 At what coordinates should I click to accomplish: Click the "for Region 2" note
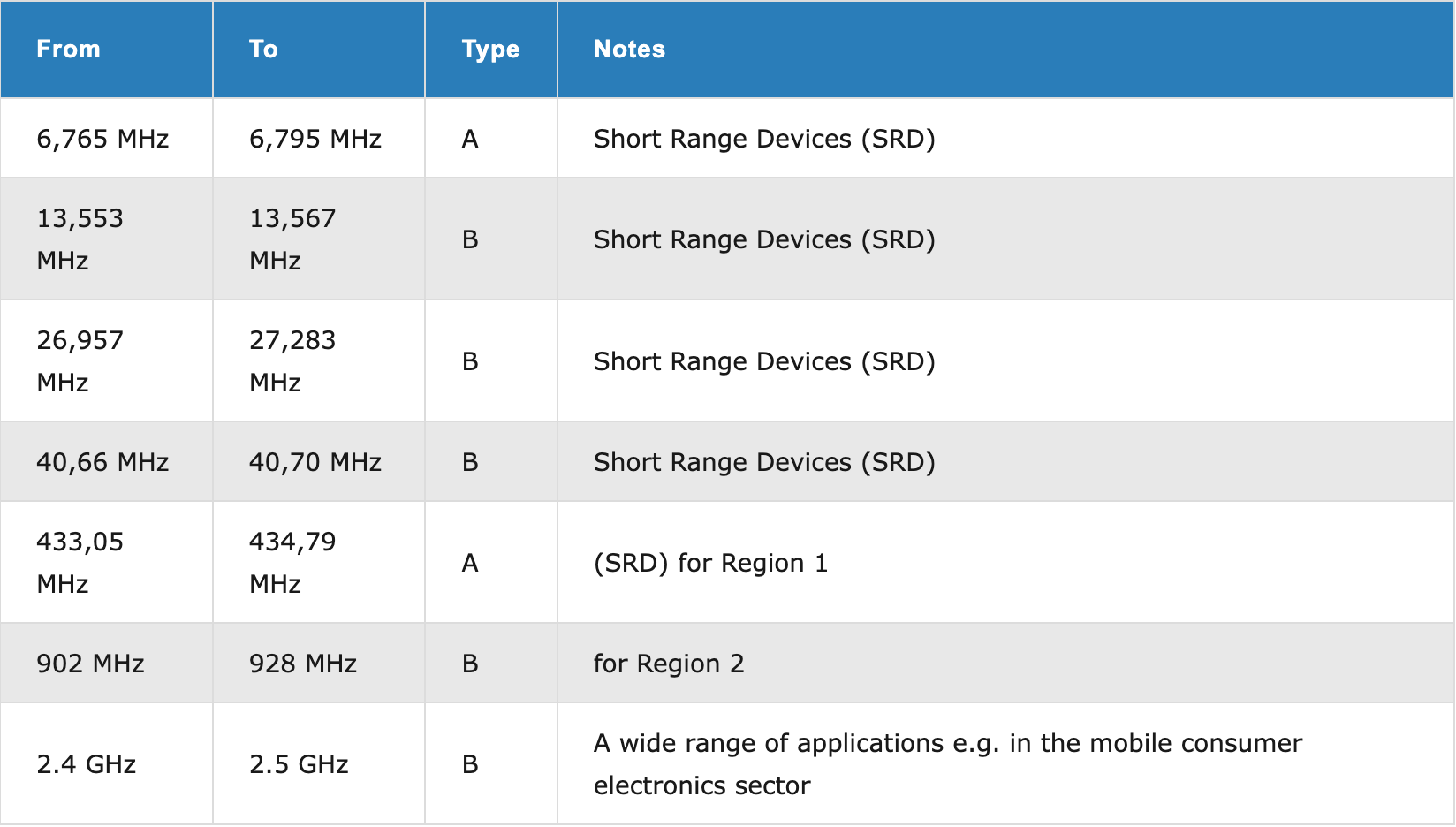tap(669, 664)
